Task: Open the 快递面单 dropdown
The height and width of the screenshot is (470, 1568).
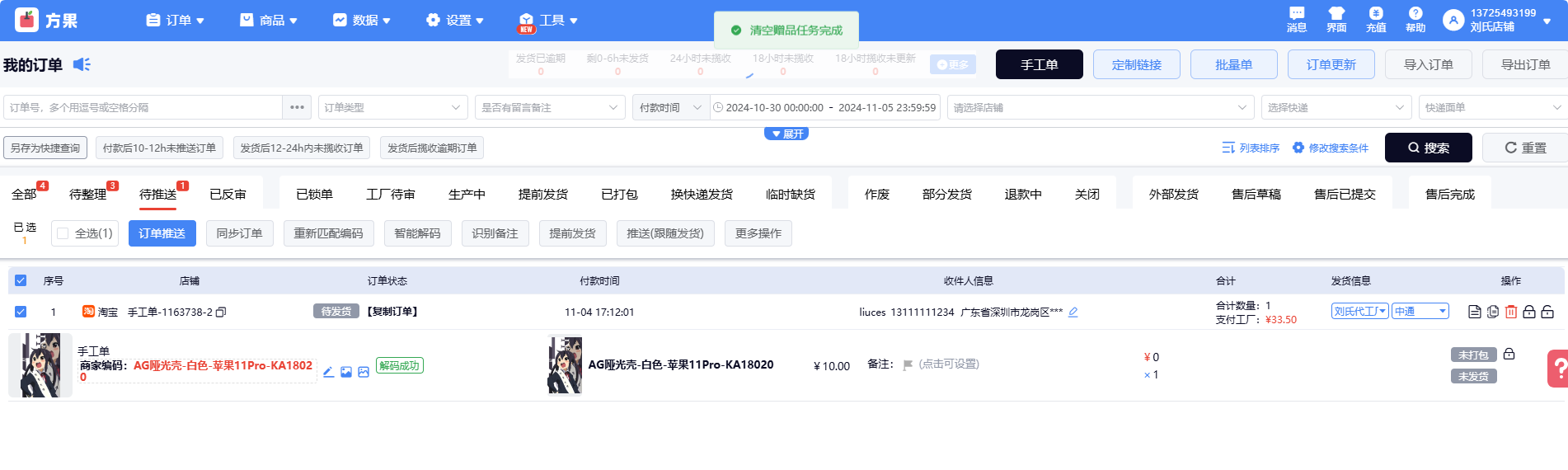Action: pyautogui.click(x=1493, y=107)
